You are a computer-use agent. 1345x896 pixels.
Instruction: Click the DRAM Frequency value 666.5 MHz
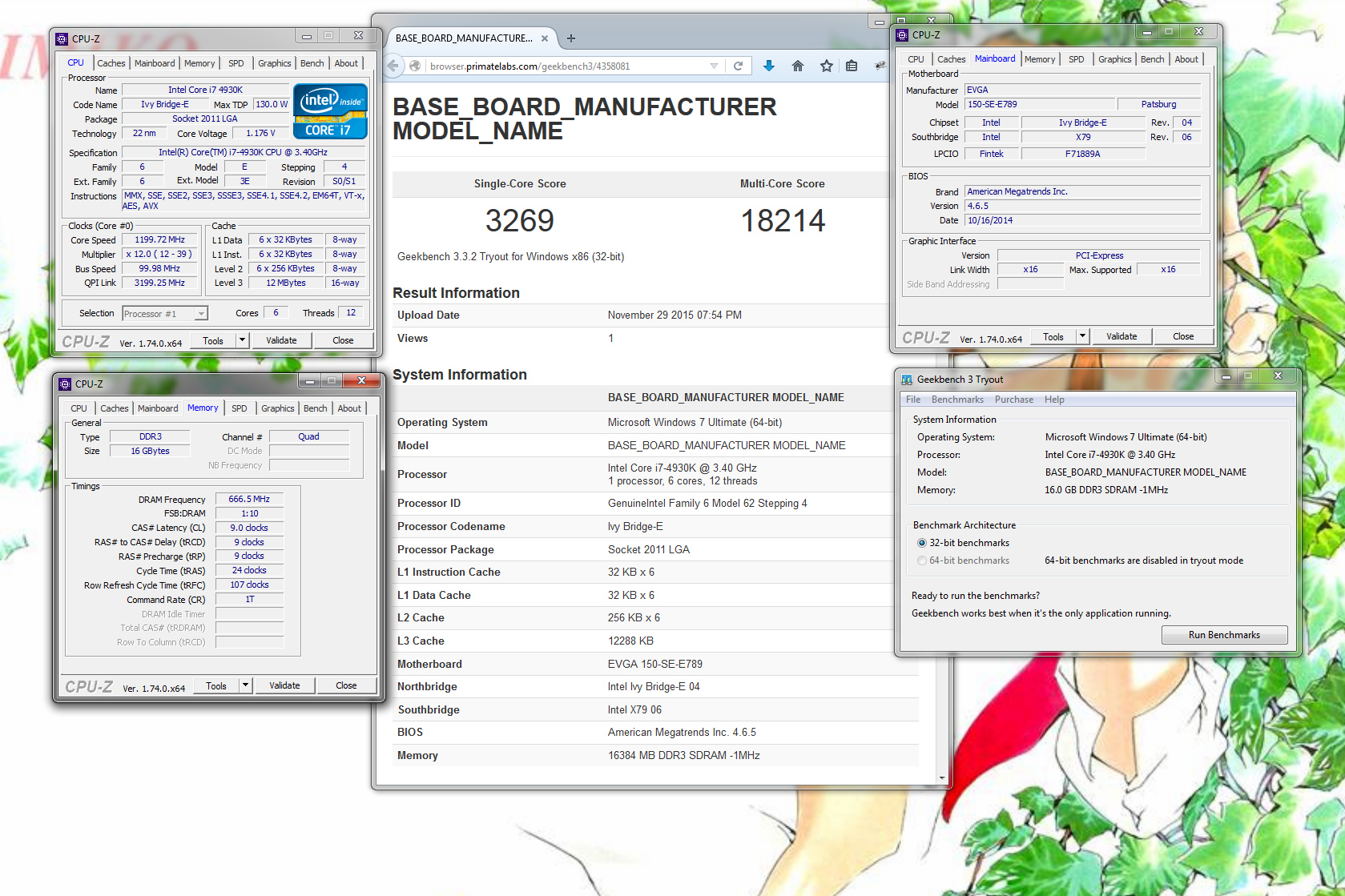tap(249, 499)
